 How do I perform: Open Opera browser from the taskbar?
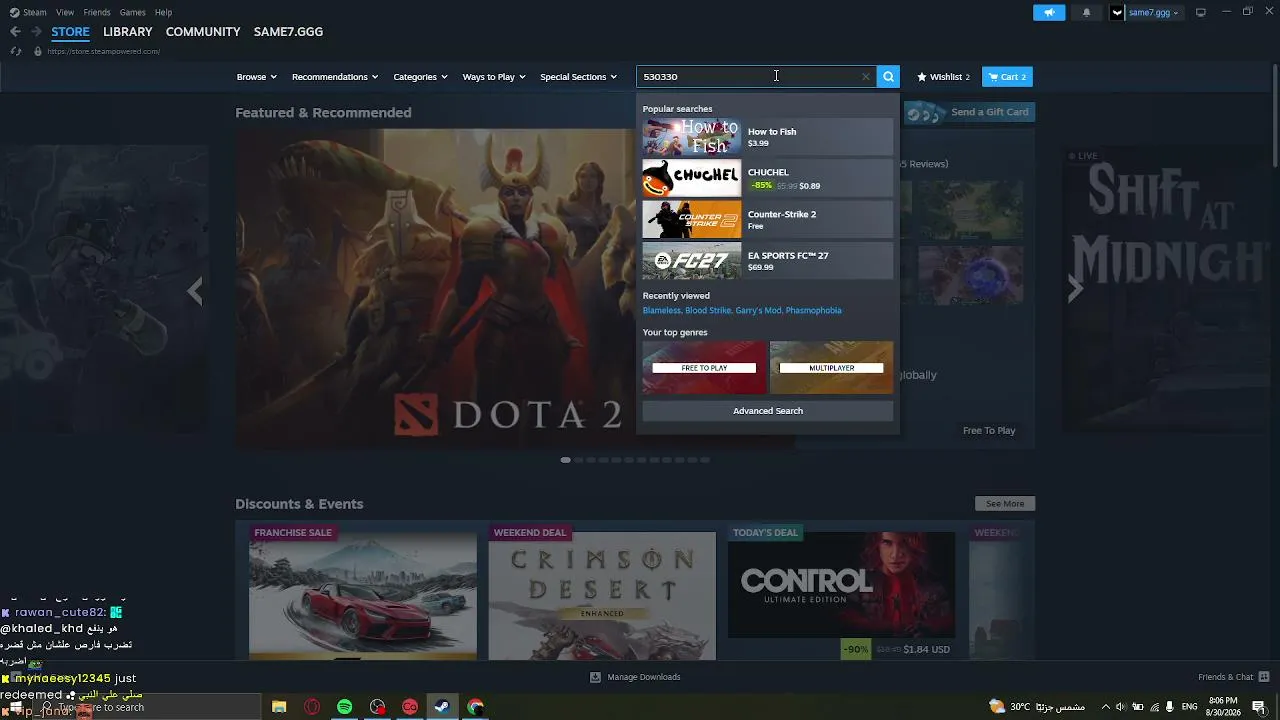[x=312, y=707]
